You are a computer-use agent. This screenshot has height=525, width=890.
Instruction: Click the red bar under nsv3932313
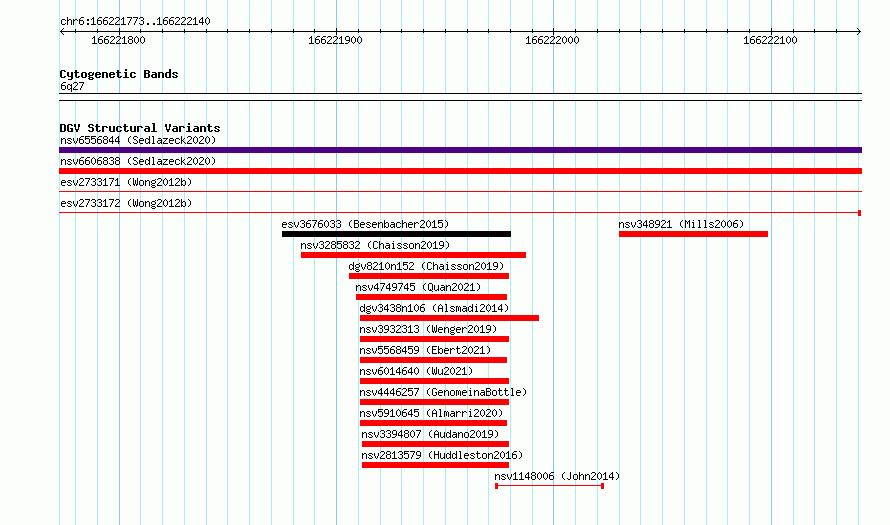coord(434,339)
